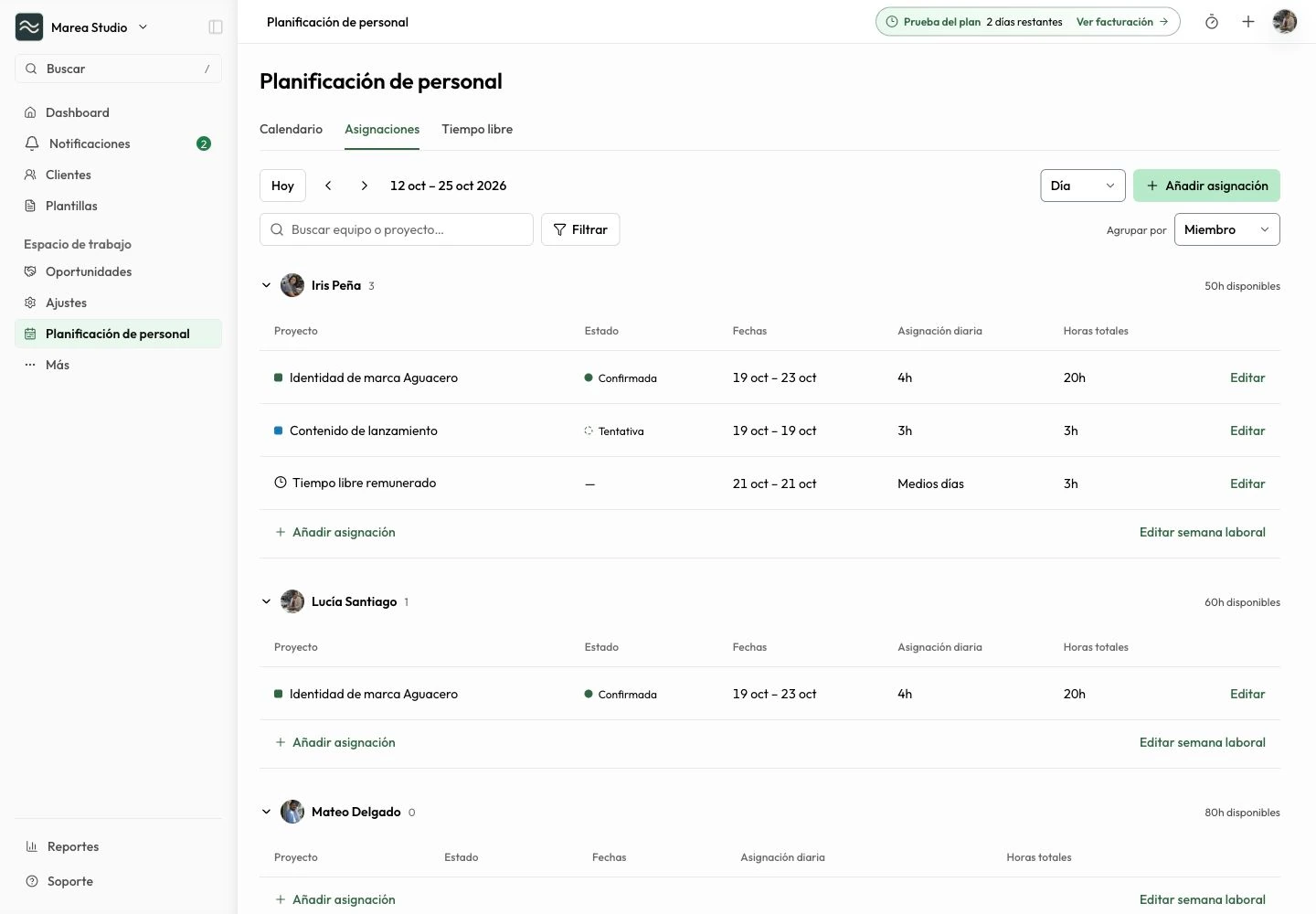Collapse Mateo Delgado's assignment group
The image size is (1316, 914).
pos(266,812)
